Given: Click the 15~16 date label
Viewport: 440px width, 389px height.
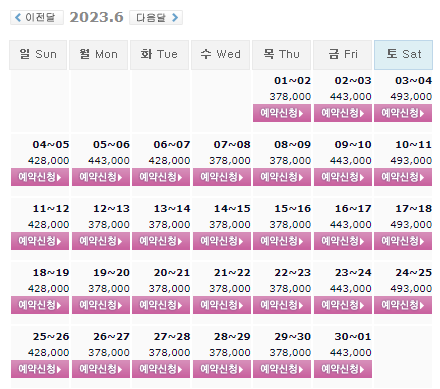Looking at the screenshot, I should pyautogui.click(x=292, y=209).
